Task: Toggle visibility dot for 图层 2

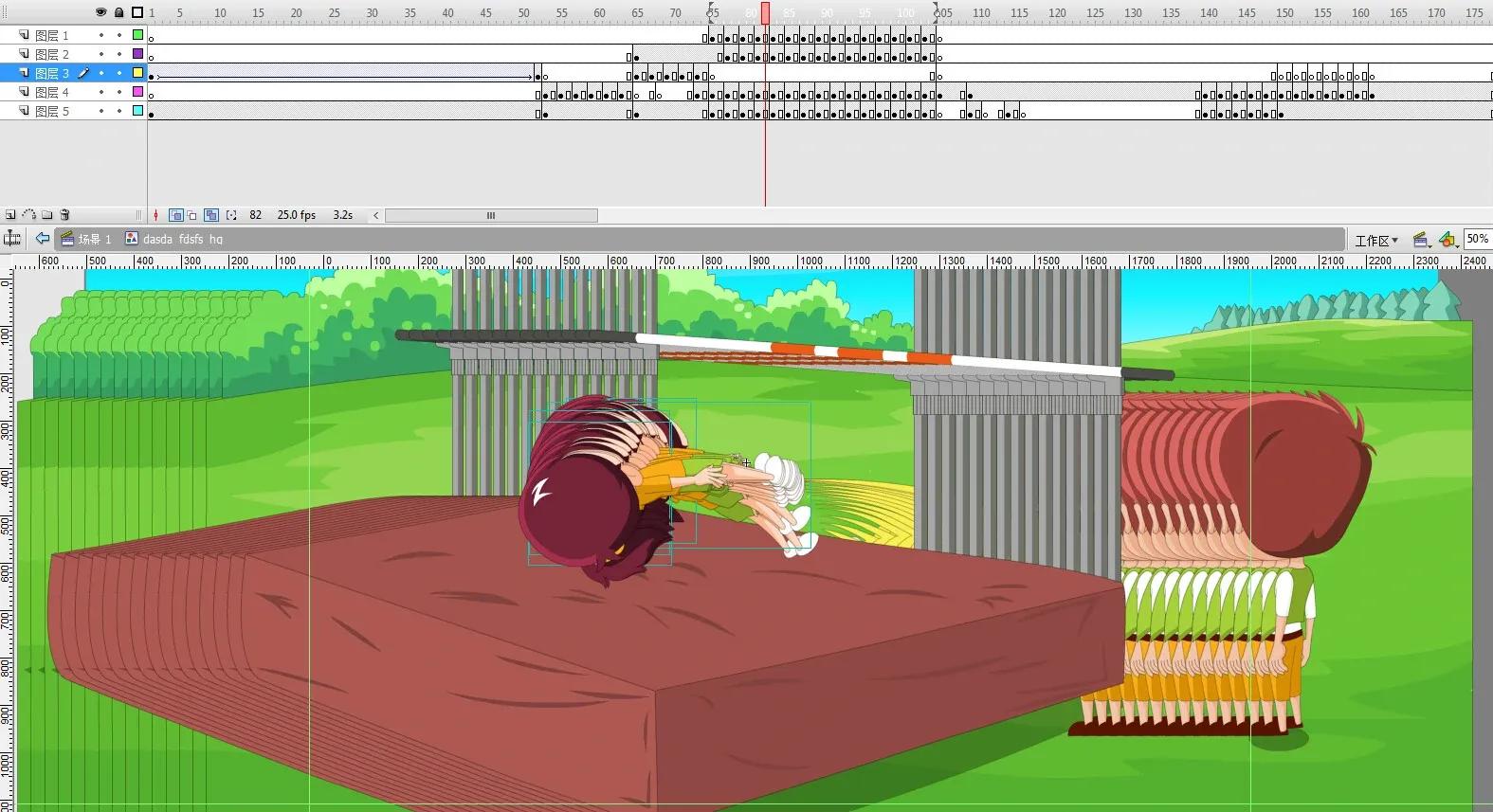Action: click(101, 54)
